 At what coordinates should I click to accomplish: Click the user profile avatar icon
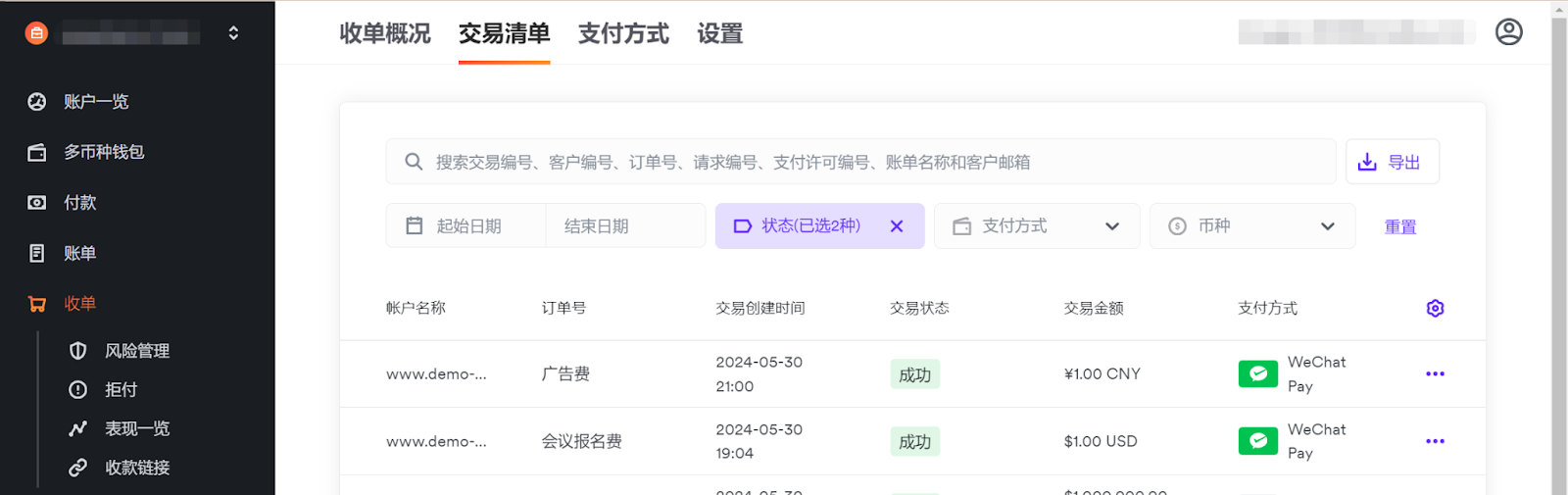(x=1508, y=32)
